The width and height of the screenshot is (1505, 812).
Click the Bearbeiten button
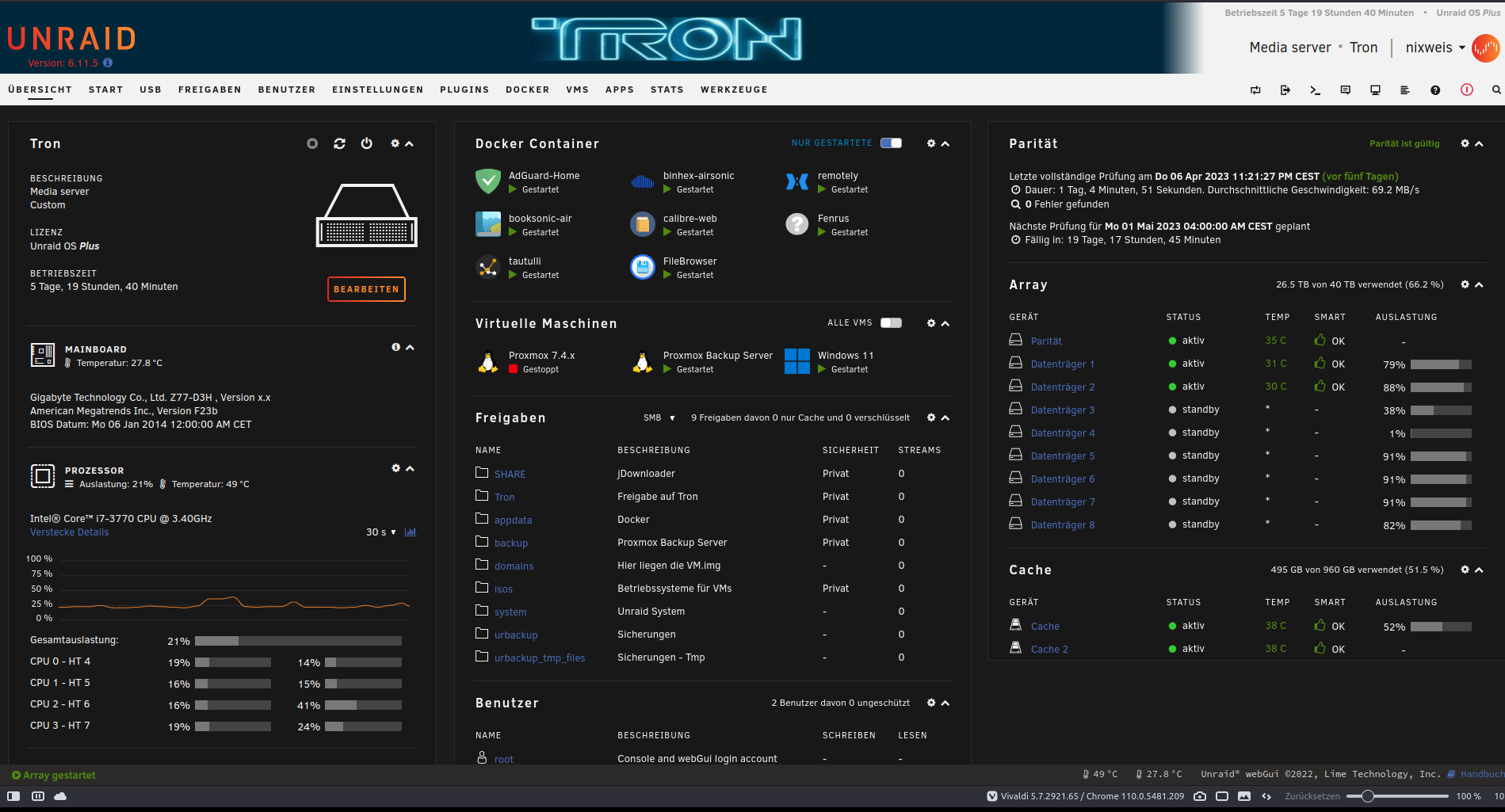point(366,289)
